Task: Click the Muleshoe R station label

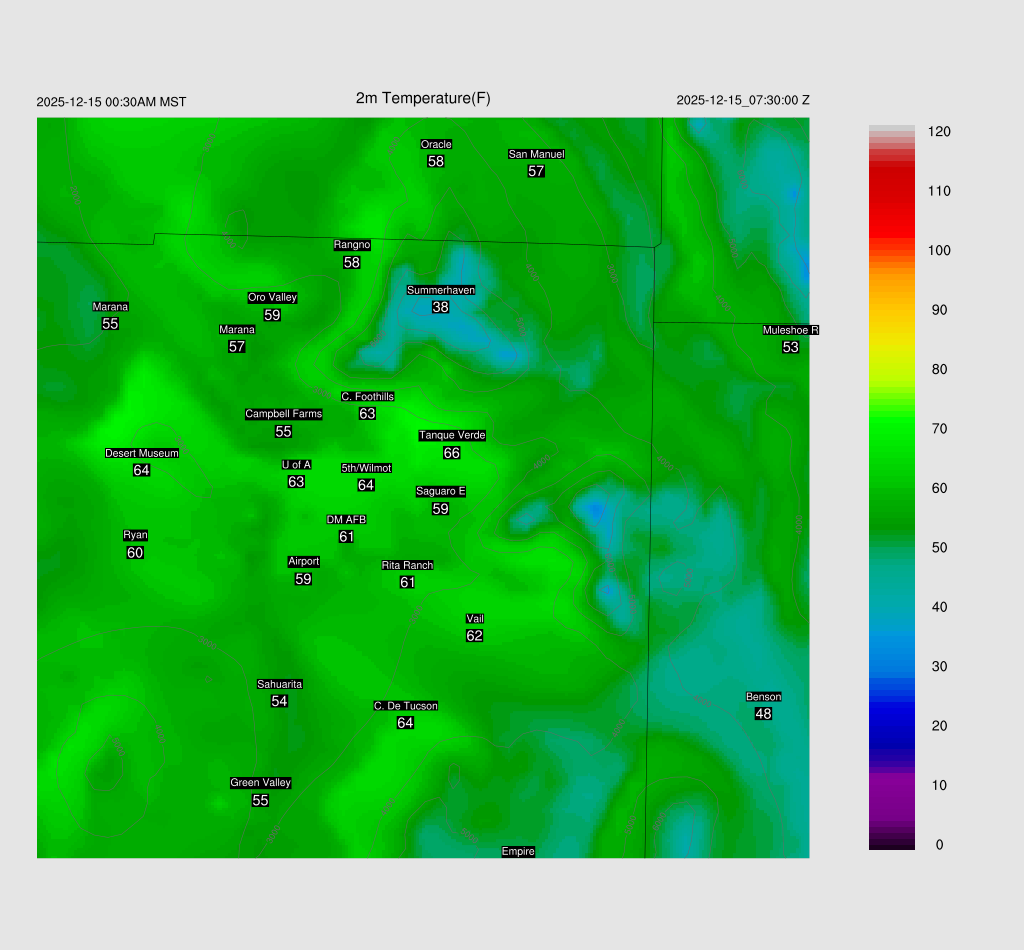Action: pos(790,330)
